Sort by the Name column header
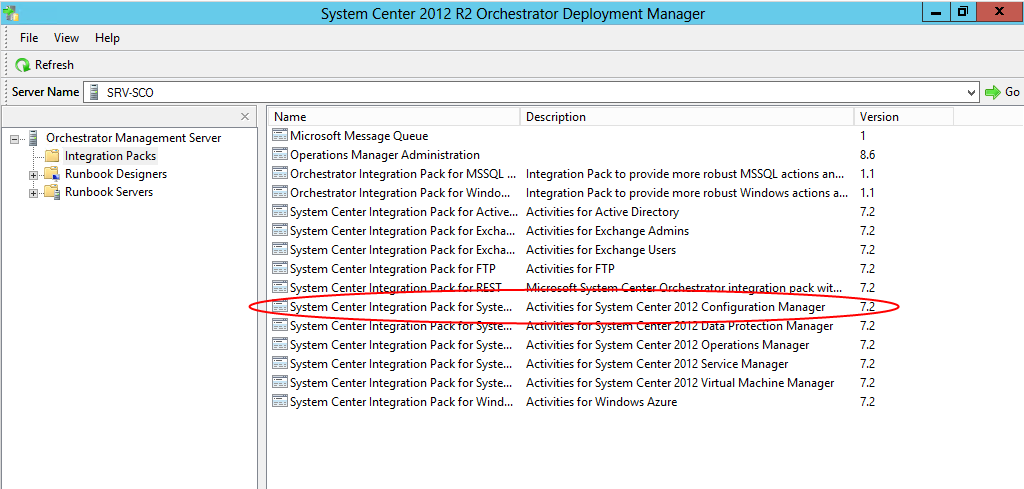This screenshot has width=1024, height=489. tap(394, 117)
